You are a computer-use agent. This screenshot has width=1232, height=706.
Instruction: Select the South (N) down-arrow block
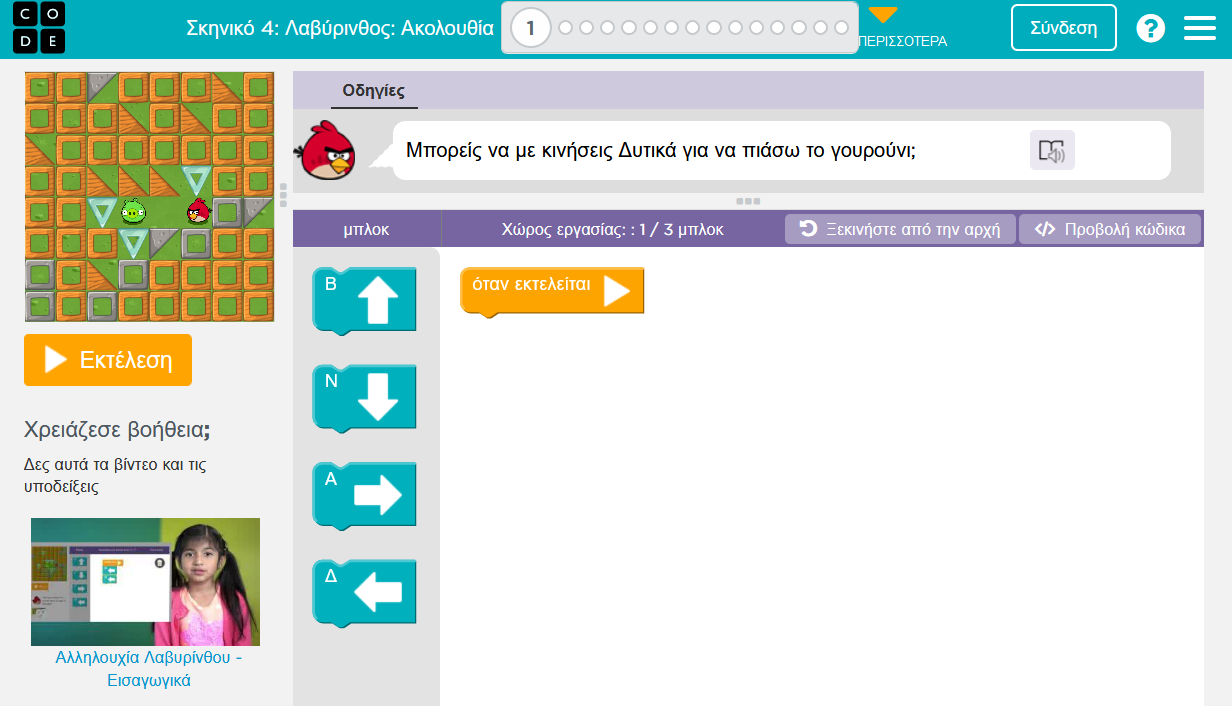click(365, 396)
